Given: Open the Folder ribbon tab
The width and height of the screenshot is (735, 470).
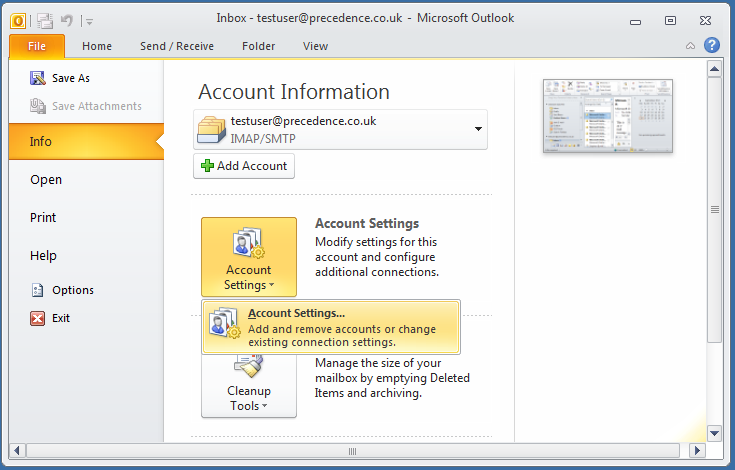Looking at the screenshot, I should pos(258,46).
